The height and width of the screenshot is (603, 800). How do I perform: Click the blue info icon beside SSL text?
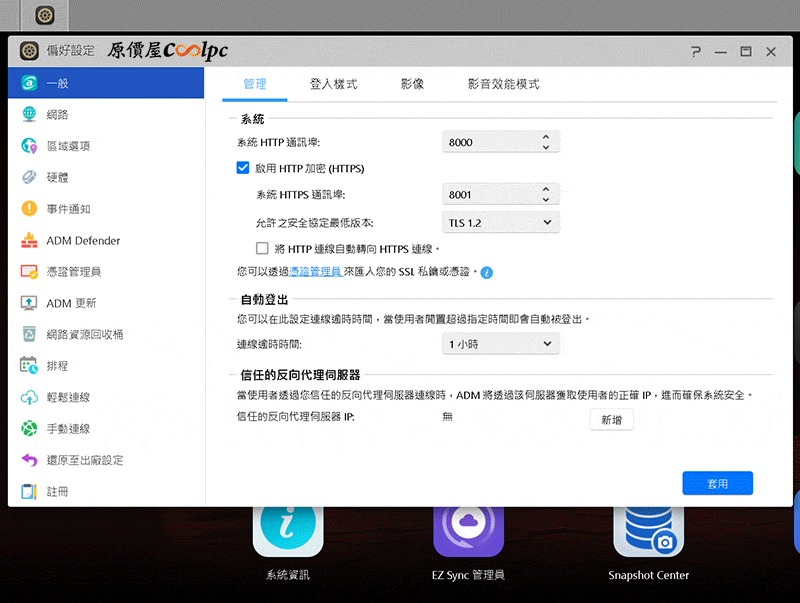487,272
